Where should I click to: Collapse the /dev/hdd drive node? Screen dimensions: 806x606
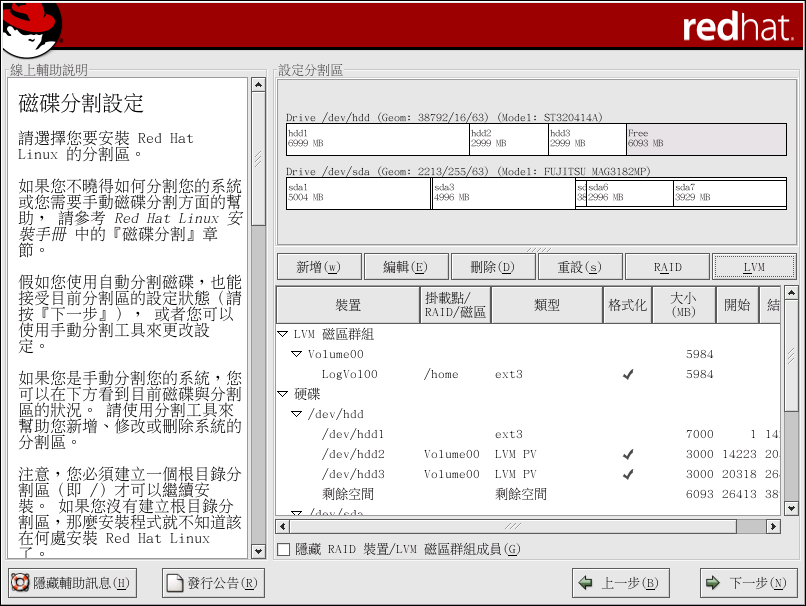point(297,414)
